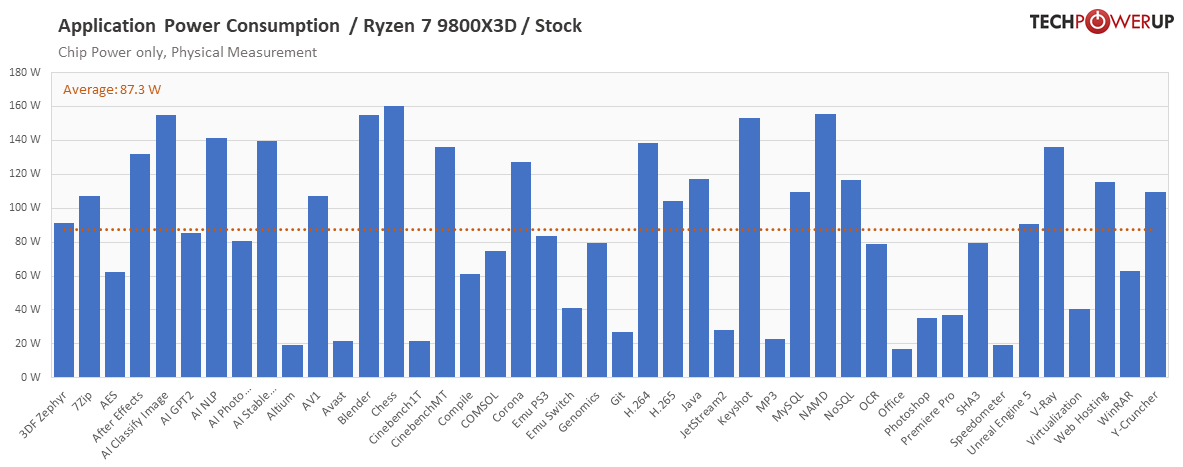Select the Chess bar
The image size is (1183, 467).
[395, 241]
